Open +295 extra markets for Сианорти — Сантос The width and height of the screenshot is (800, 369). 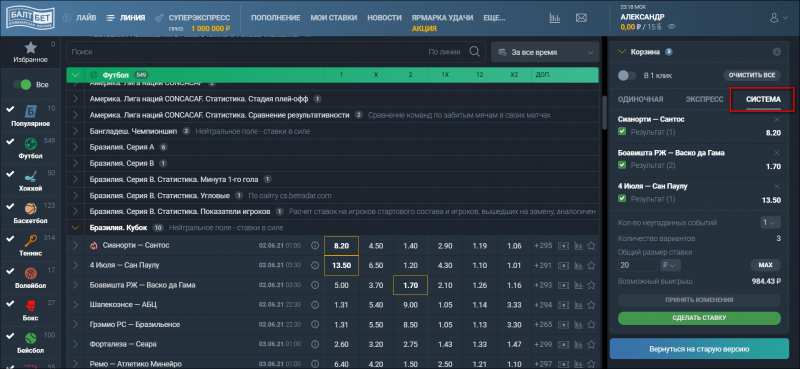pyautogui.click(x=543, y=245)
